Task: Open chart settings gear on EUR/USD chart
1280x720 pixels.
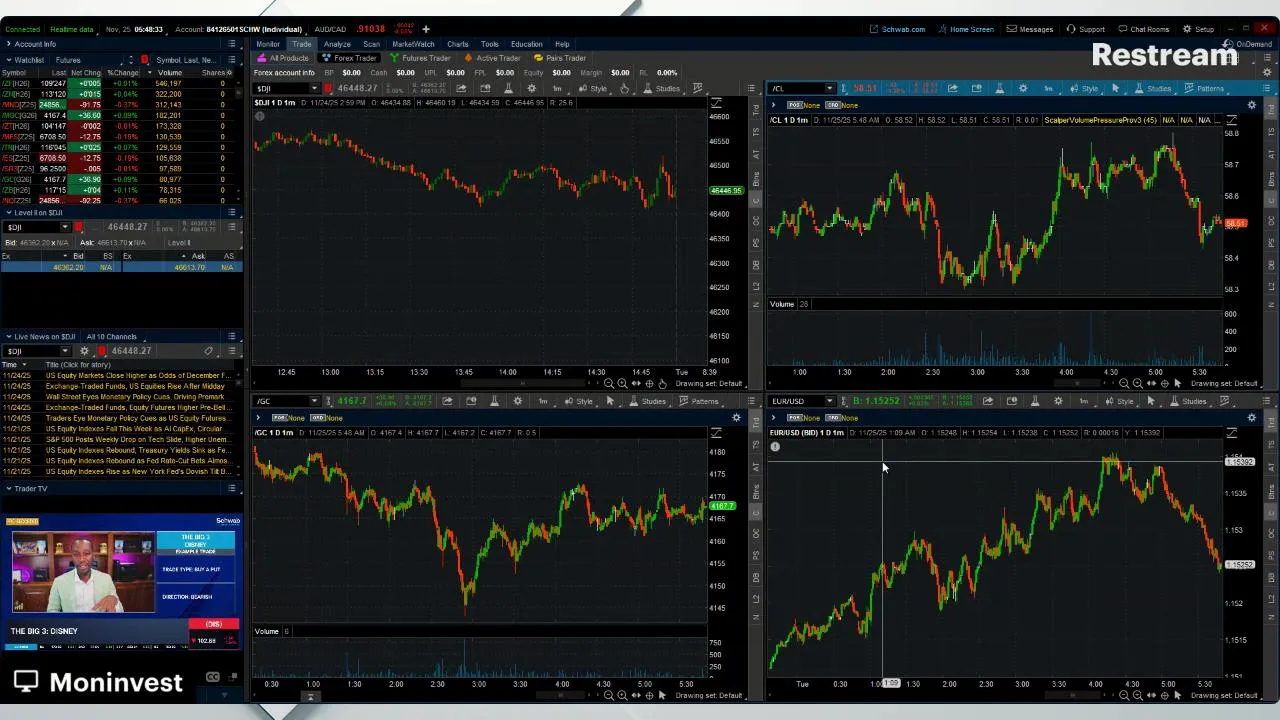Action: pyautogui.click(x=1058, y=401)
